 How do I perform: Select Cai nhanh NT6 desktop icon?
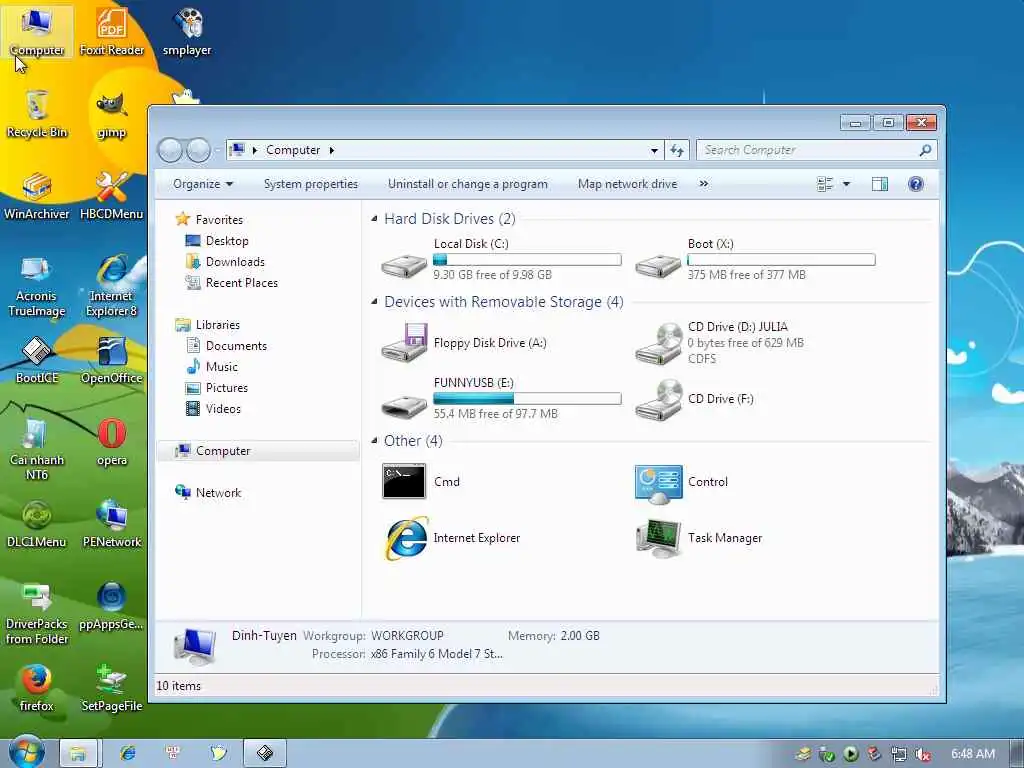37,450
